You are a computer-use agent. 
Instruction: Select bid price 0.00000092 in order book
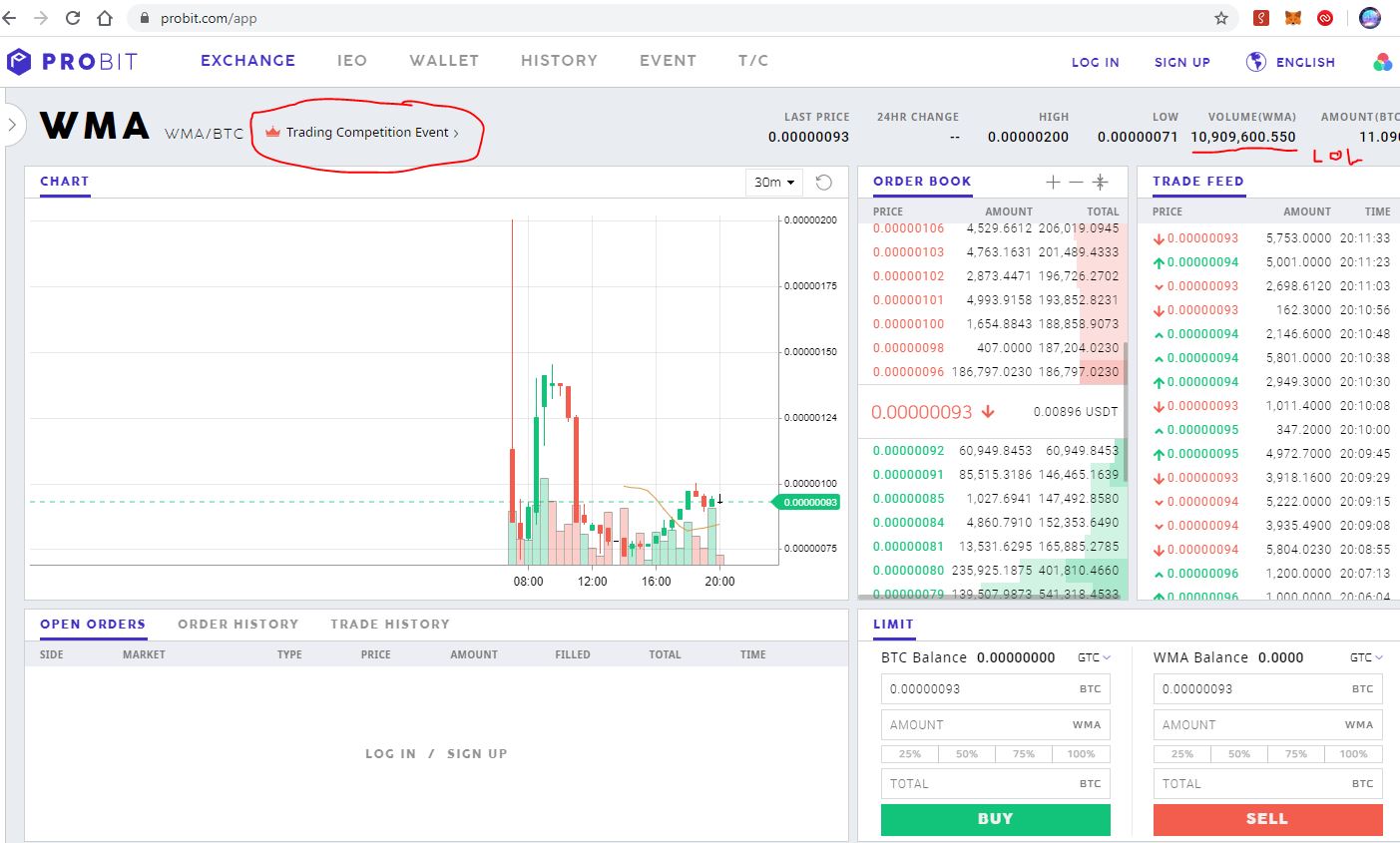click(908, 451)
